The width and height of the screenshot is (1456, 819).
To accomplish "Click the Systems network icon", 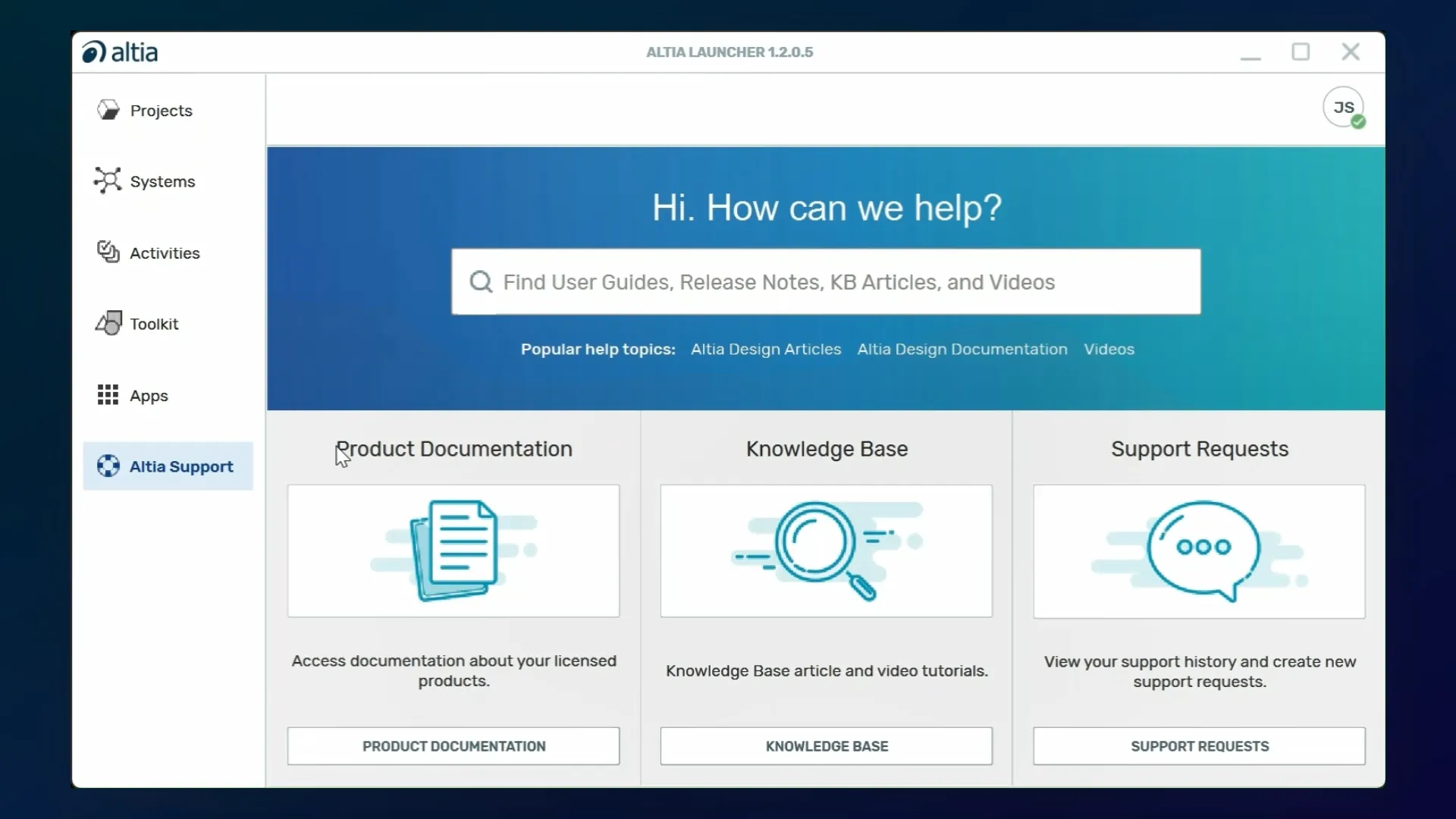I will click(108, 180).
